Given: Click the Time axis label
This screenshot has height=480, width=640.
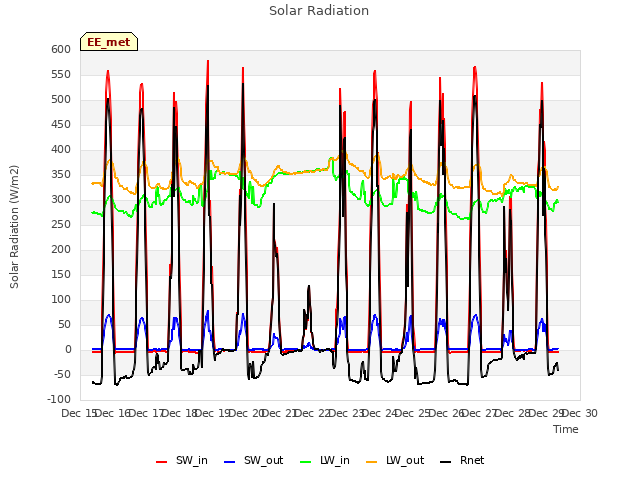Looking at the screenshot, I should coord(566,429).
